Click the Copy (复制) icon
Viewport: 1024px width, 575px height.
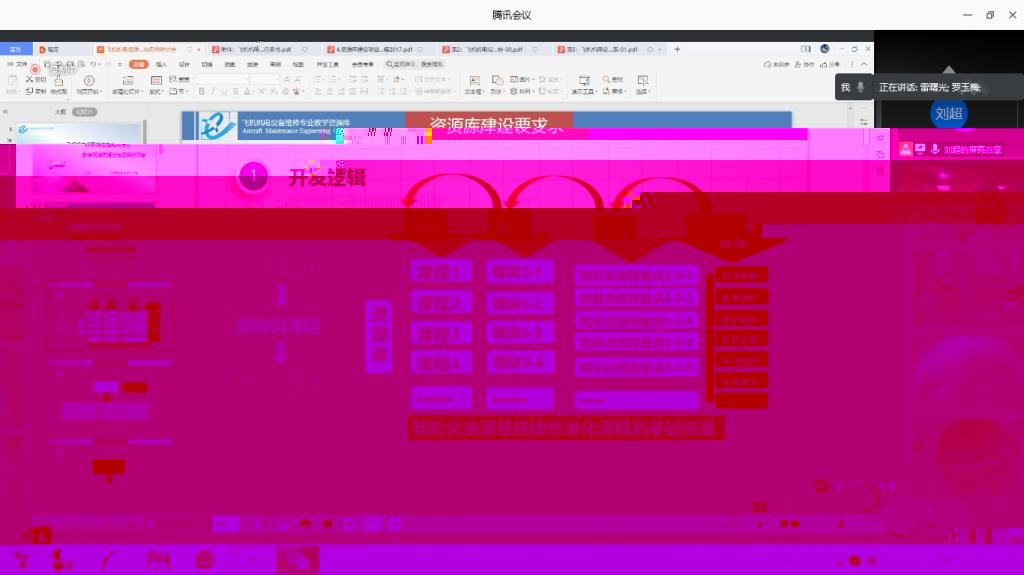click(29, 91)
